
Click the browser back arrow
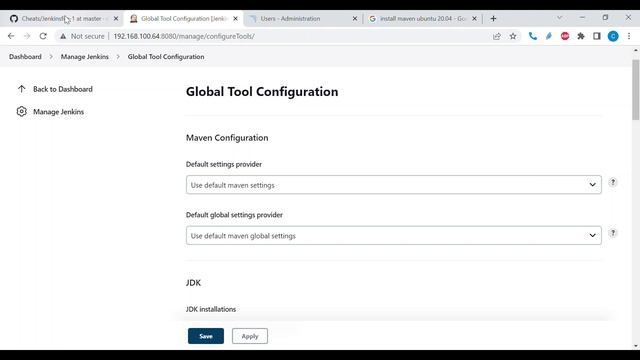11,36
